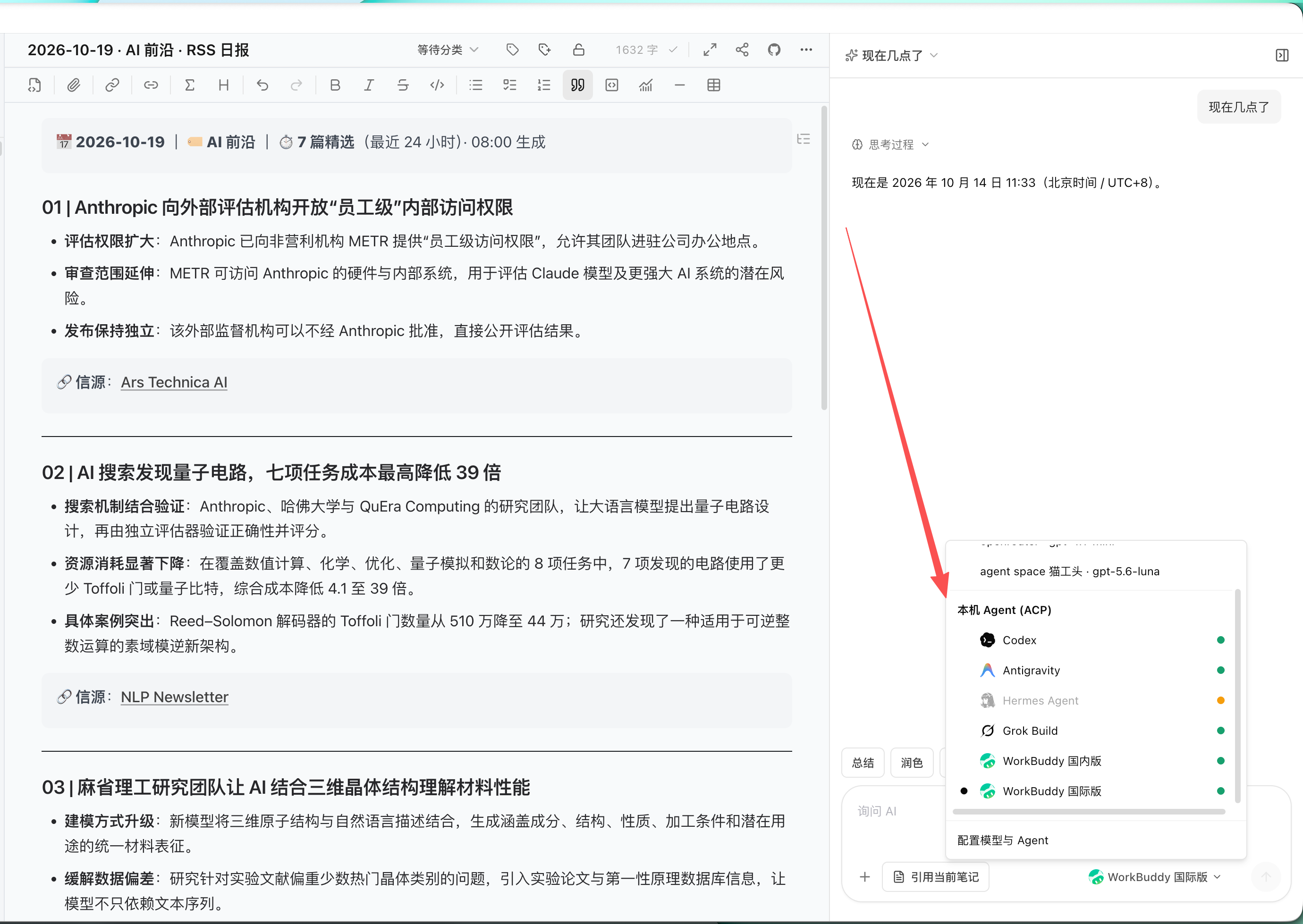Viewport: 1303px width, 924px height.
Task: Insert a chart from the toolbar
Action: point(645,85)
